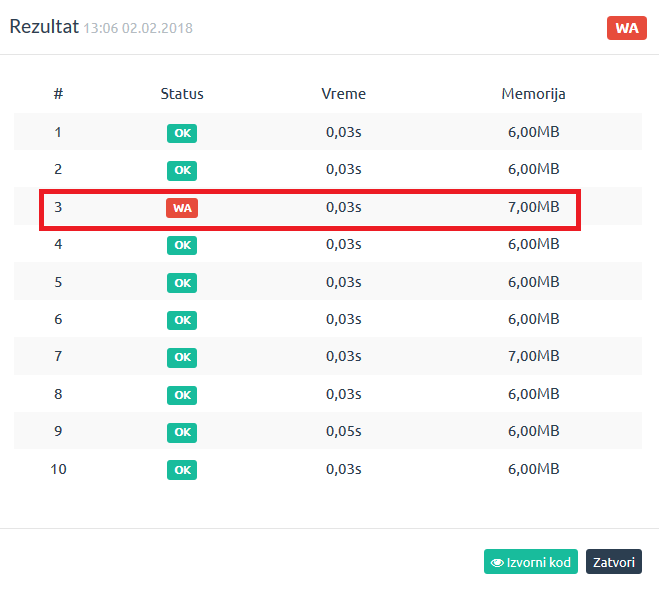Select the 0,05s time in row 9

(343, 432)
